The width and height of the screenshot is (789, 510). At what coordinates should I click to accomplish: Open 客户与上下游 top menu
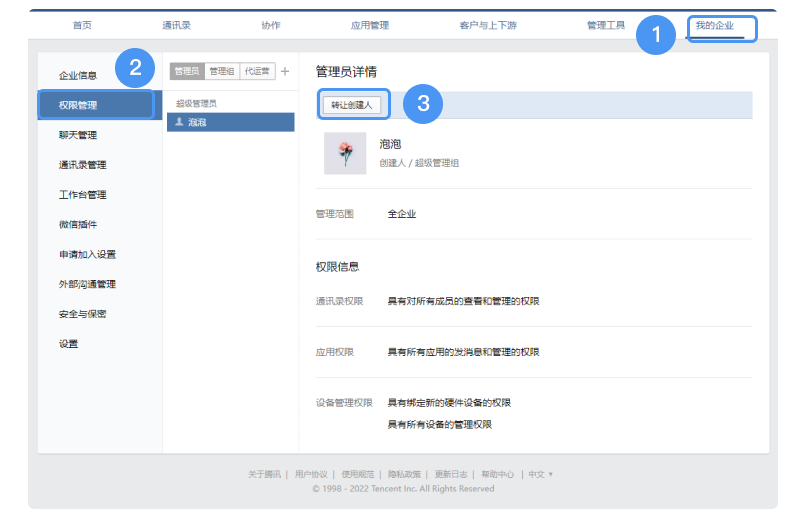484,26
